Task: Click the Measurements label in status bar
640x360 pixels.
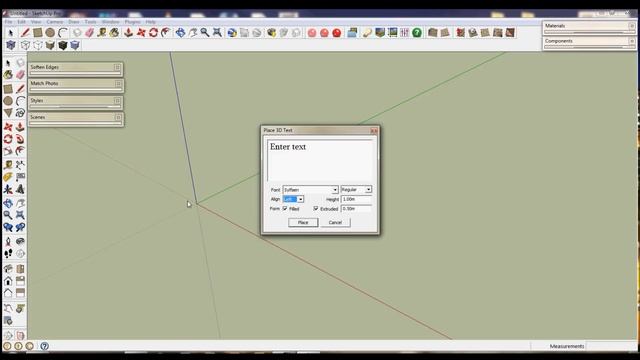Action: [x=567, y=346]
